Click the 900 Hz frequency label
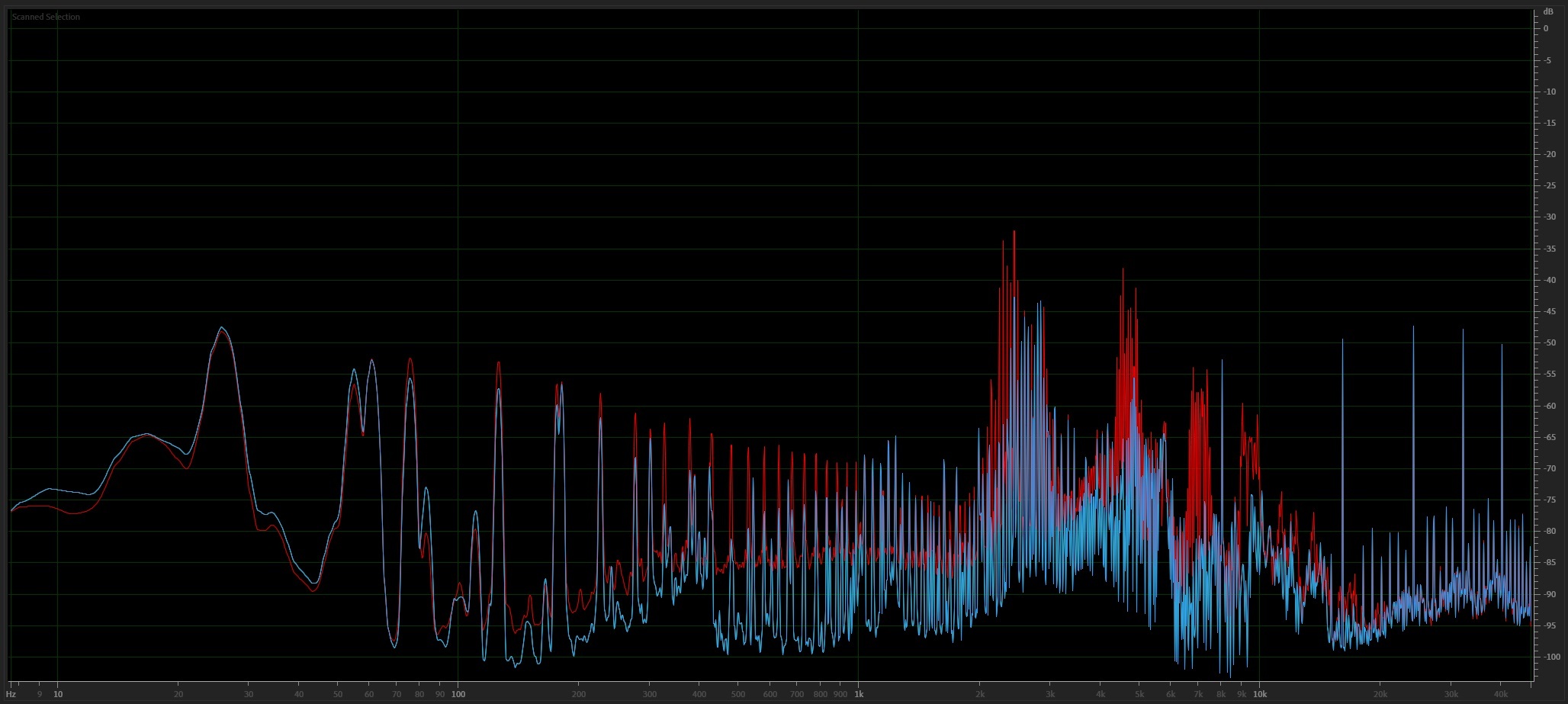1568x704 pixels. [840, 694]
